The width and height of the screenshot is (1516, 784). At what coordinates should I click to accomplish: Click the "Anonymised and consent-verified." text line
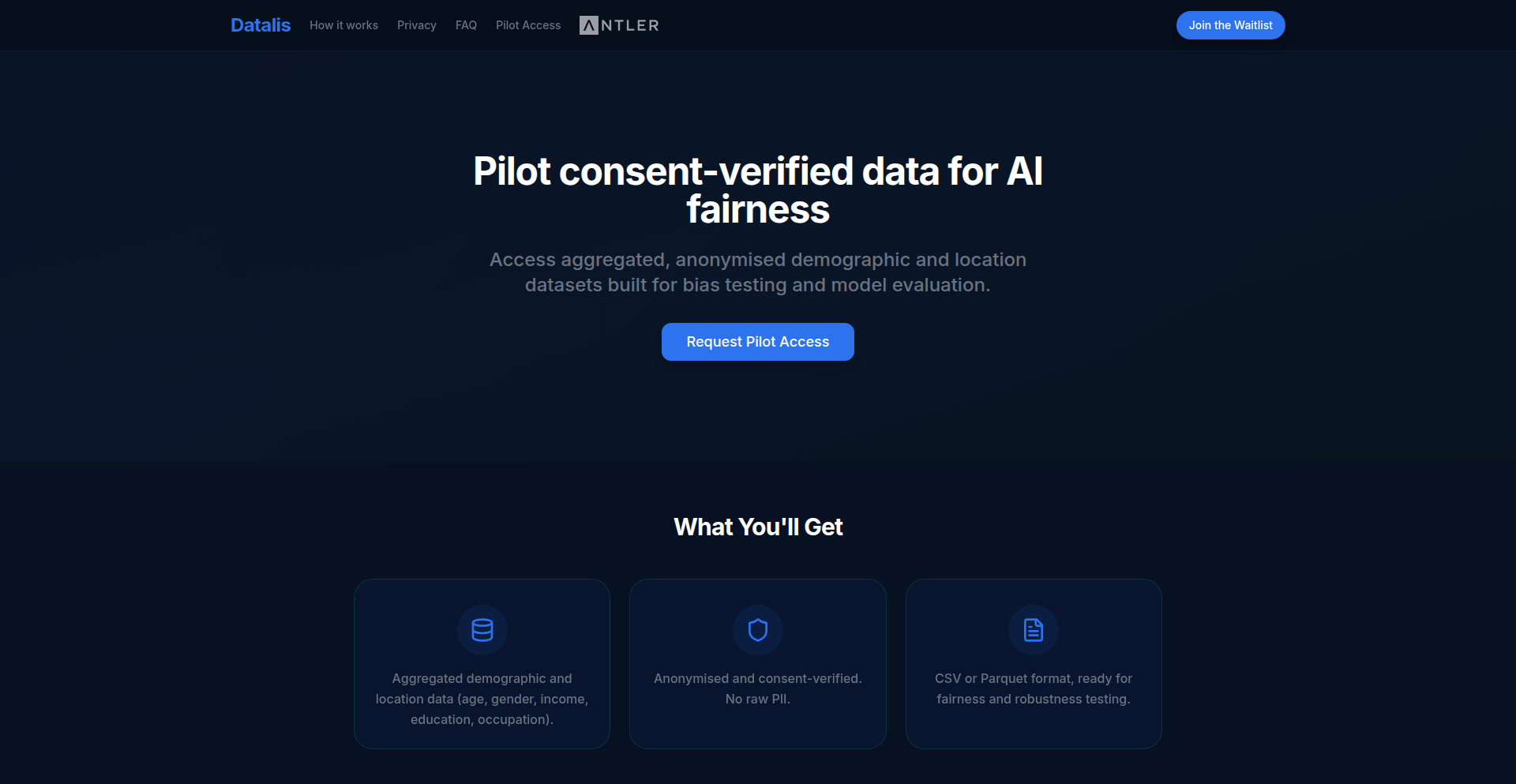tap(758, 678)
